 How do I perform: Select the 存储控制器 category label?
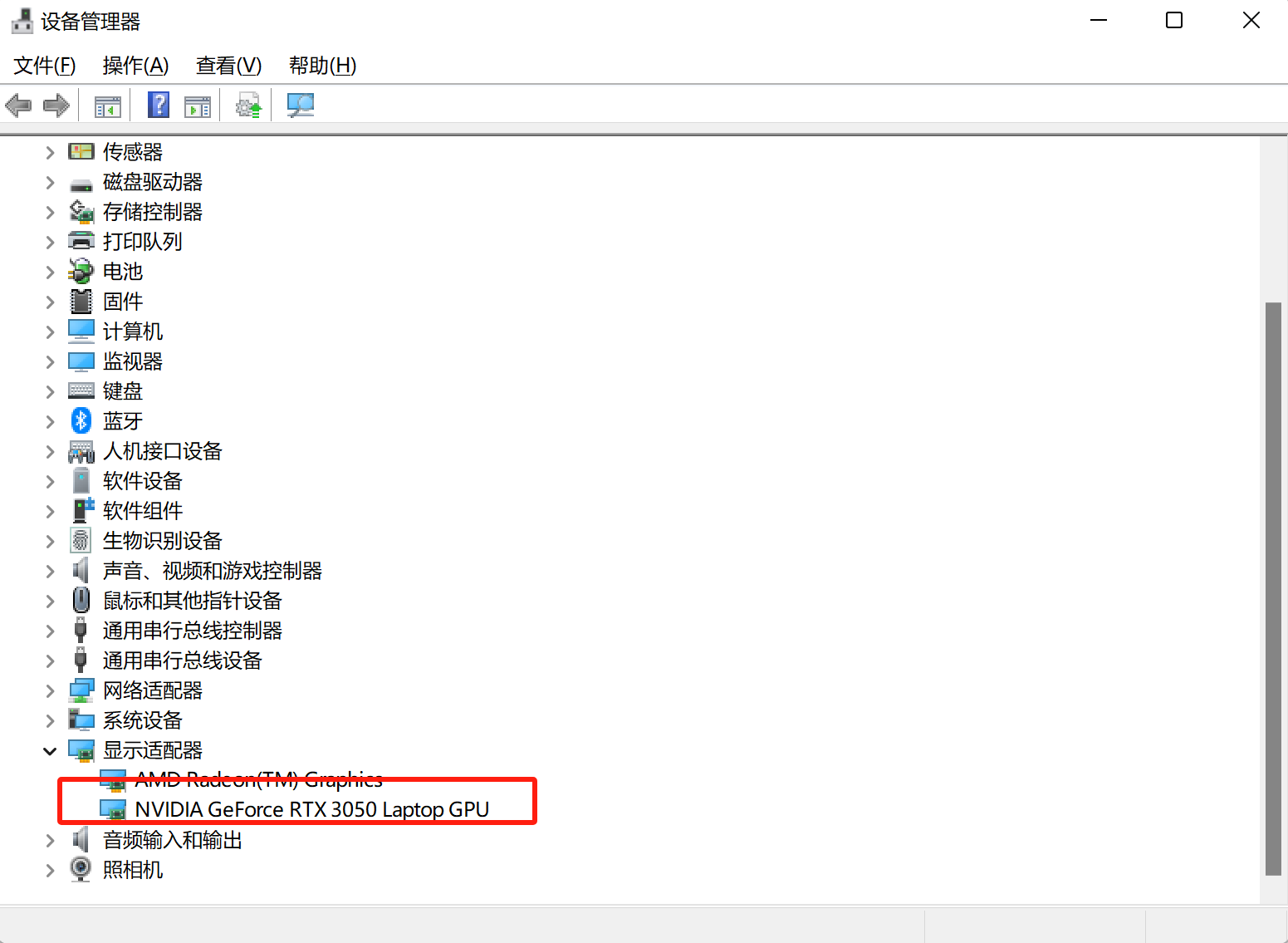(153, 212)
